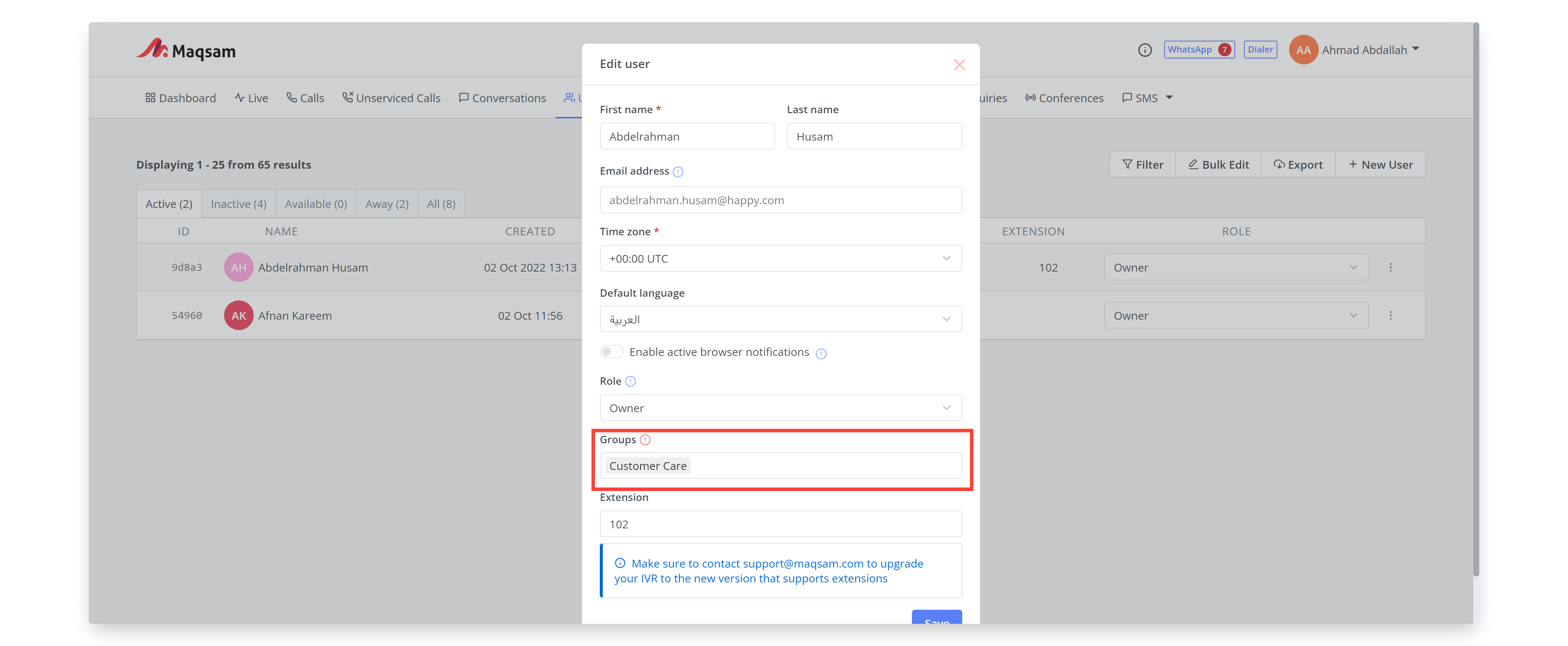The image size is (1568, 646).
Task: Select the Away (2) tab
Action: 387,204
